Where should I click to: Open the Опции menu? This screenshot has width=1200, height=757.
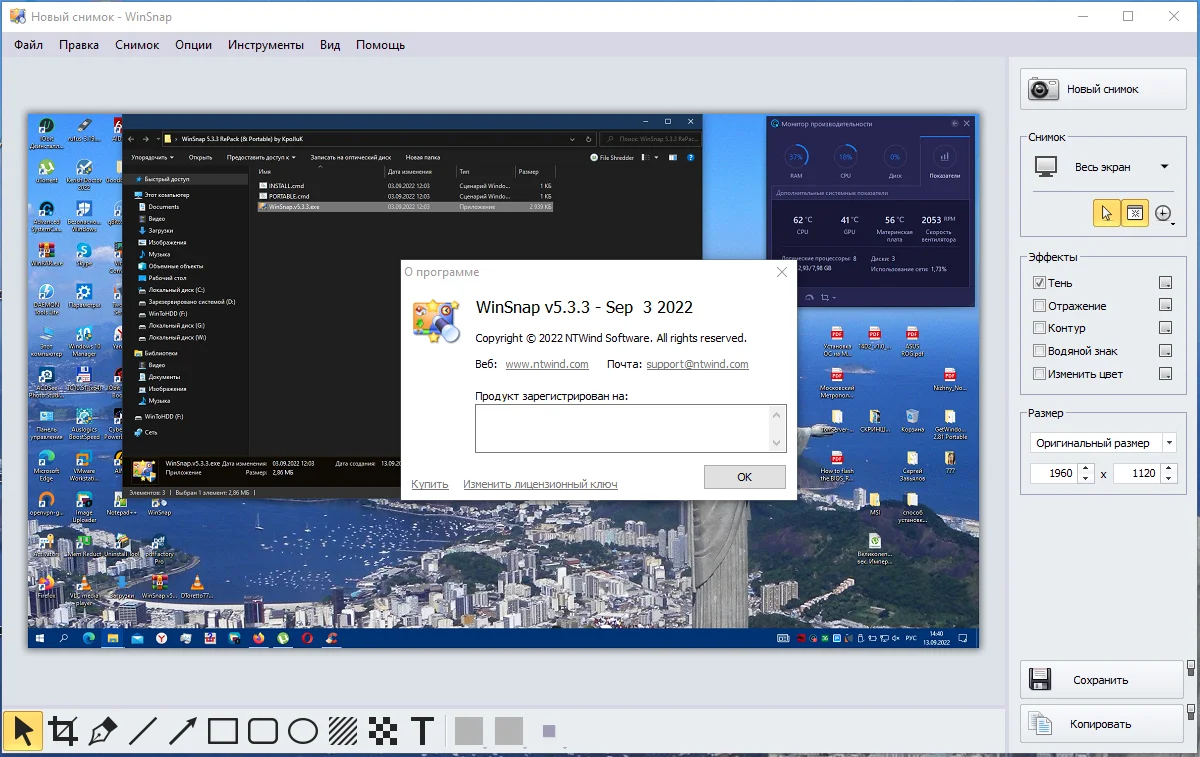tap(194, 45)
